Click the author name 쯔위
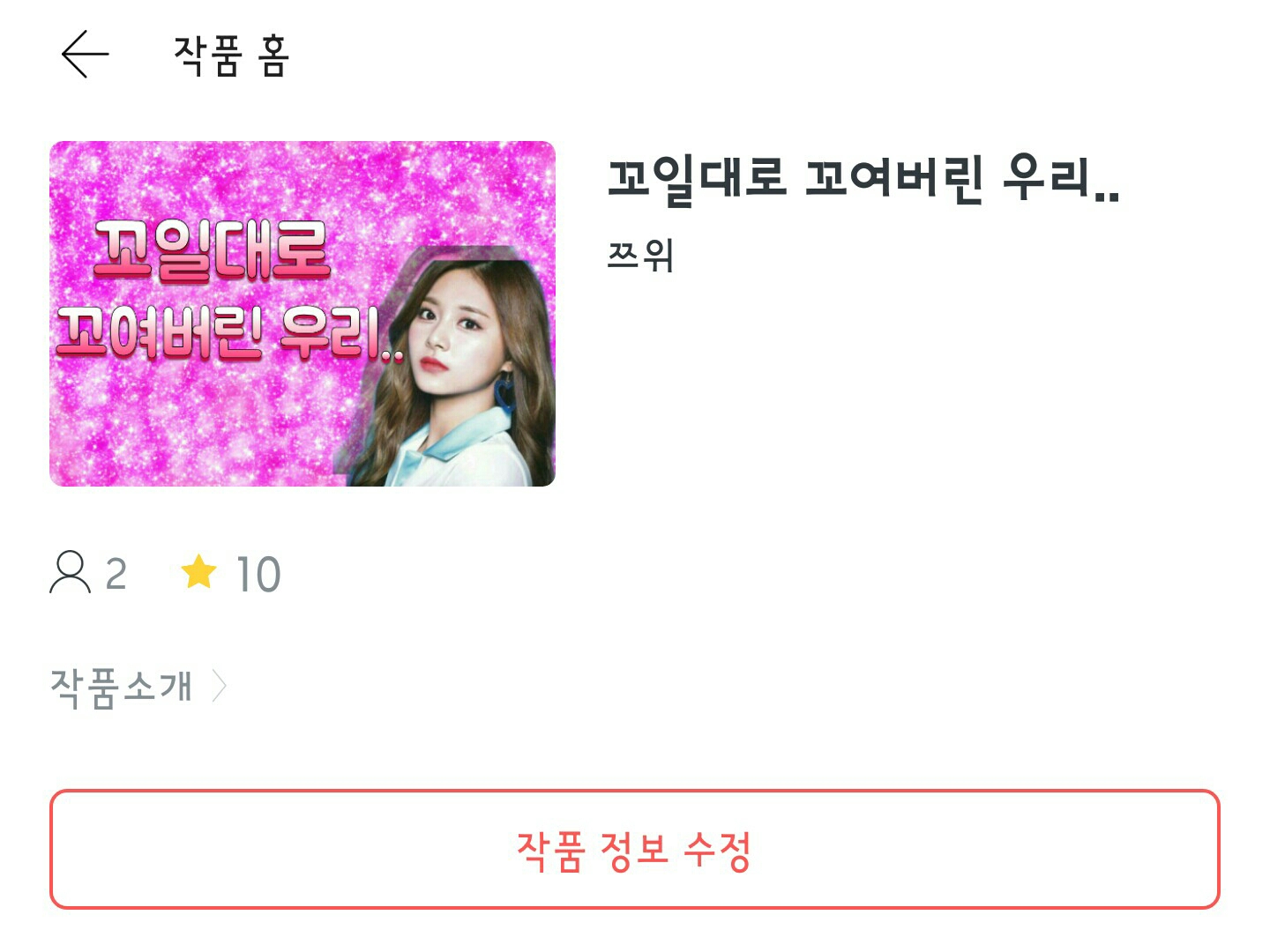1270x952 pixels. [640, 255]
